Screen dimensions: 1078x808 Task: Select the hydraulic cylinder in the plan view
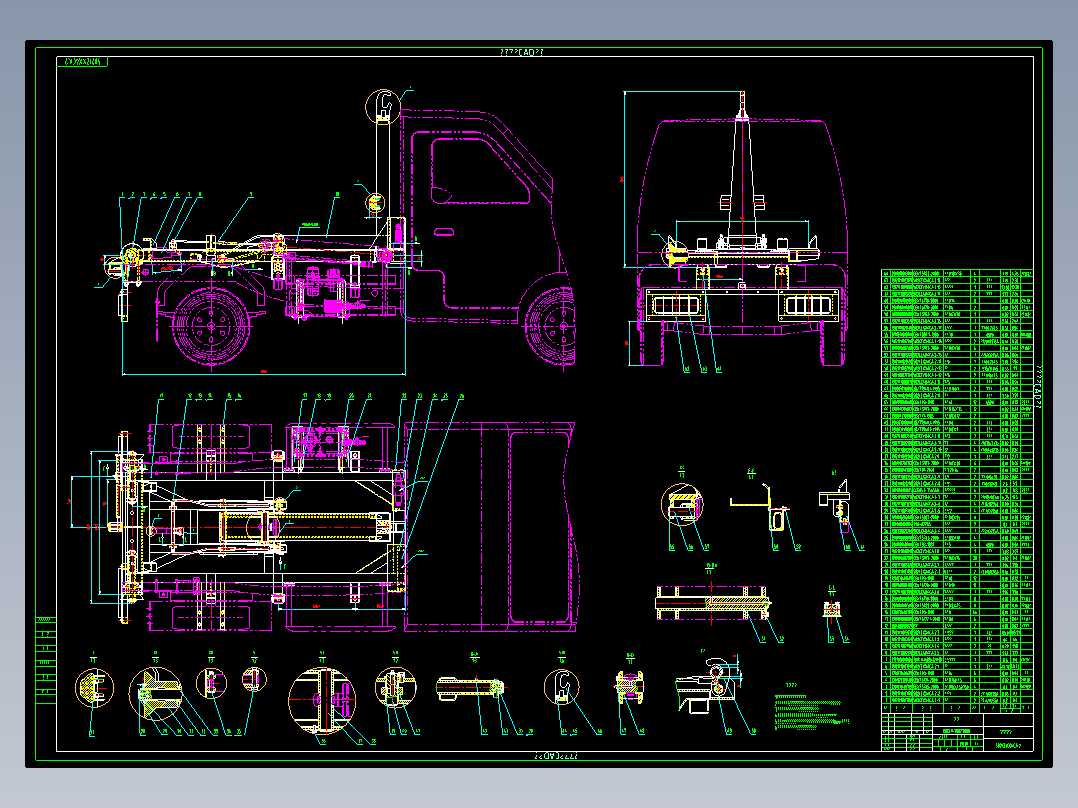pyautogui.click(x=302, y=527)
